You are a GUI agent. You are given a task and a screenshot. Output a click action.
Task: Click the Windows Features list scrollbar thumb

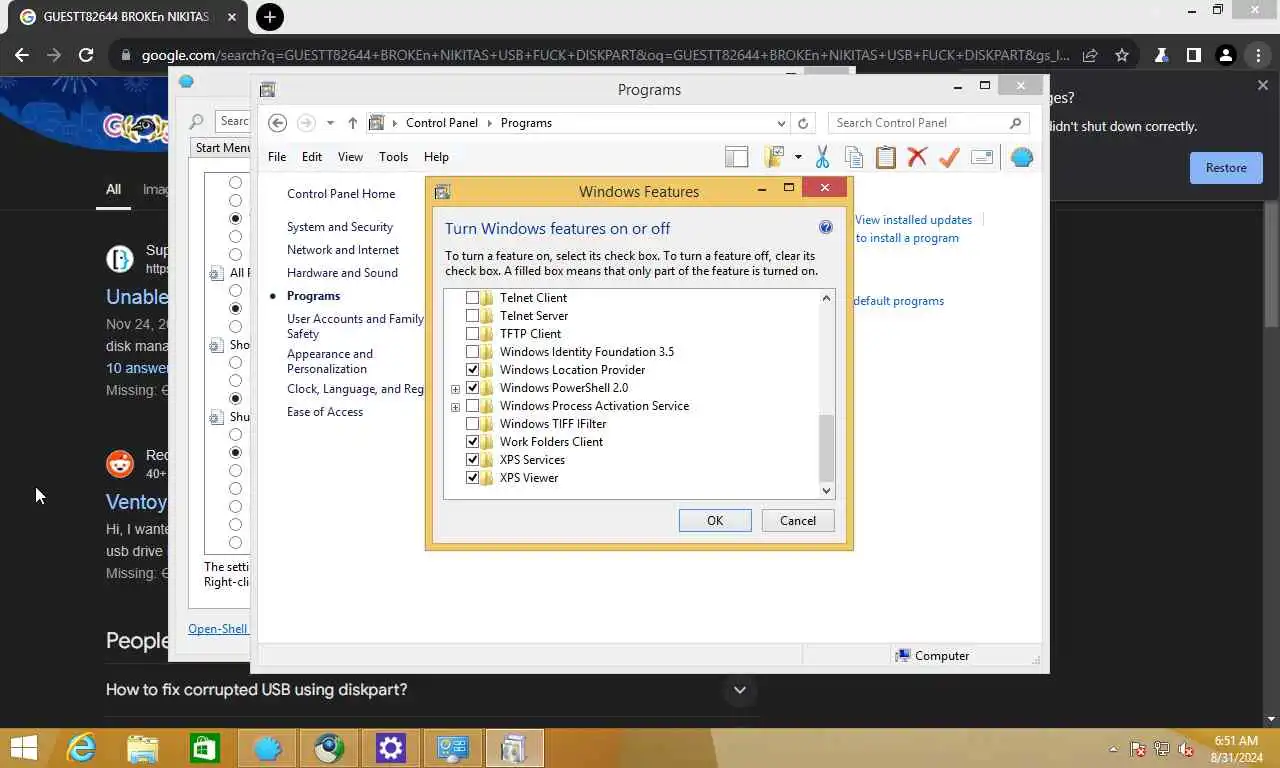pos(826,448)
